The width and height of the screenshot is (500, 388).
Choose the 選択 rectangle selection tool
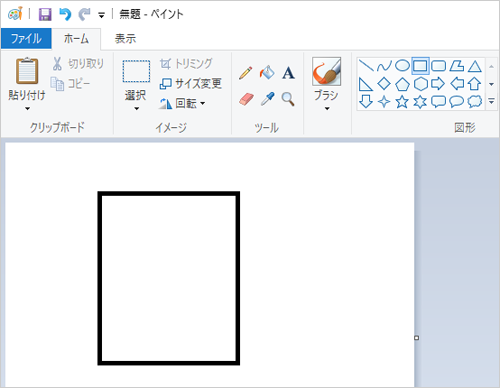[136, 71]
